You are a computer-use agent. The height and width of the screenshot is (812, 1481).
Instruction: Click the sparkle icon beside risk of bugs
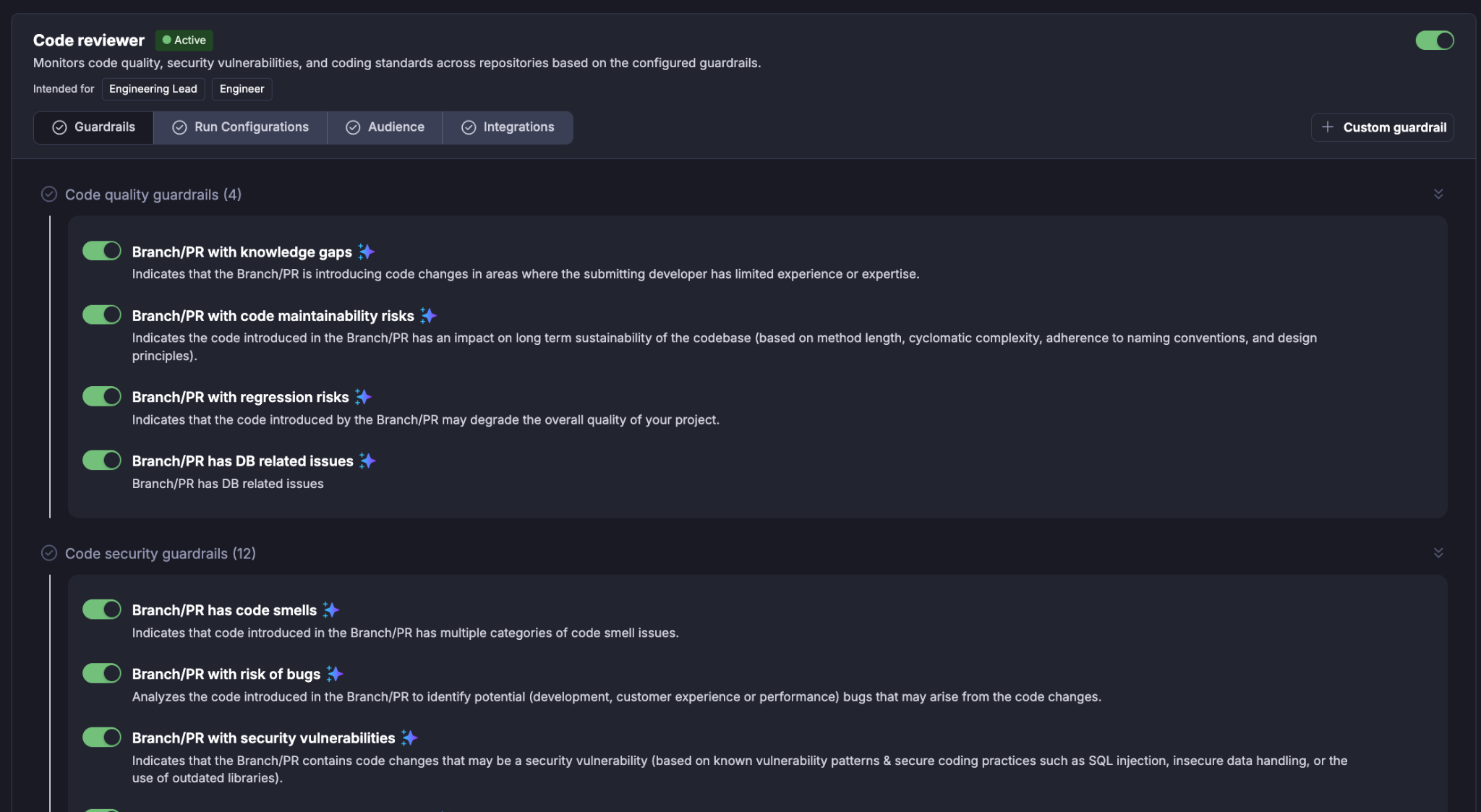[334, 674]
